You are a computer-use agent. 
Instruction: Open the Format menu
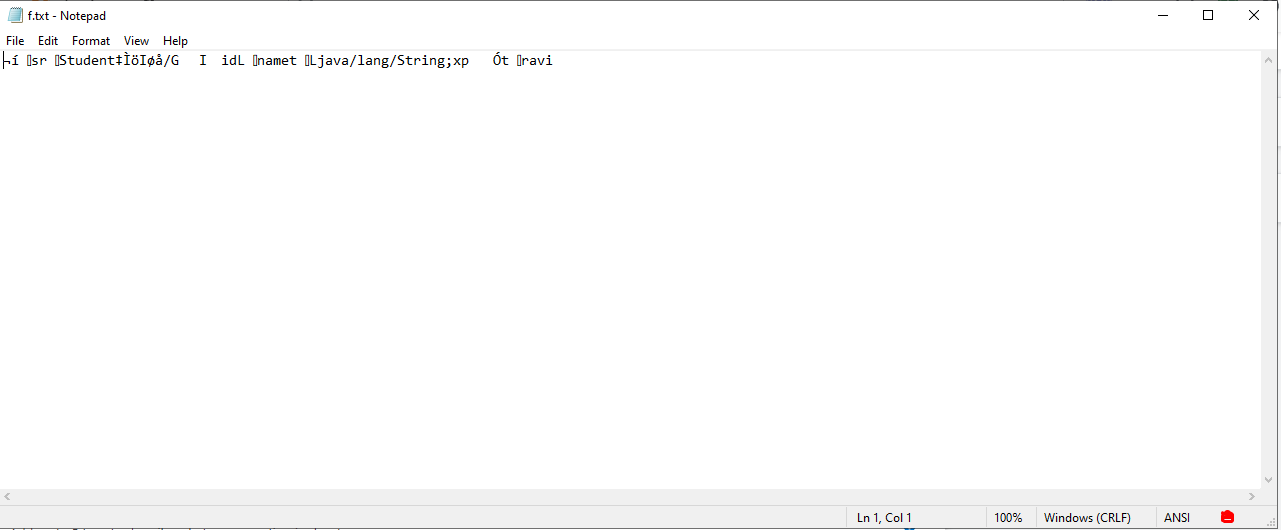pyautogui.click(x=91, y=41)
